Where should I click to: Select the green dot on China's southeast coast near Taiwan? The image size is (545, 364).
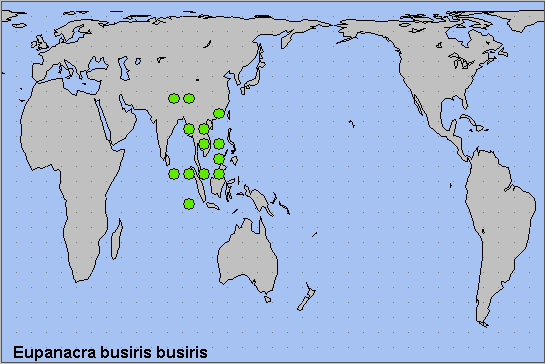(219, 113)
